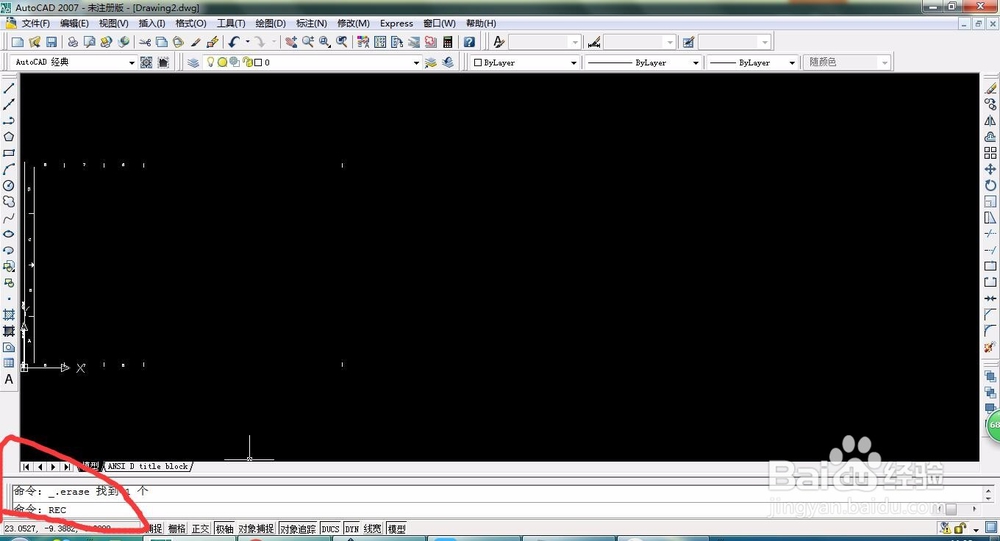The width and height of the screenshot is (1000, 541).
Task: Select the Rectangle draw tool
Action: (x=9, y=153)
